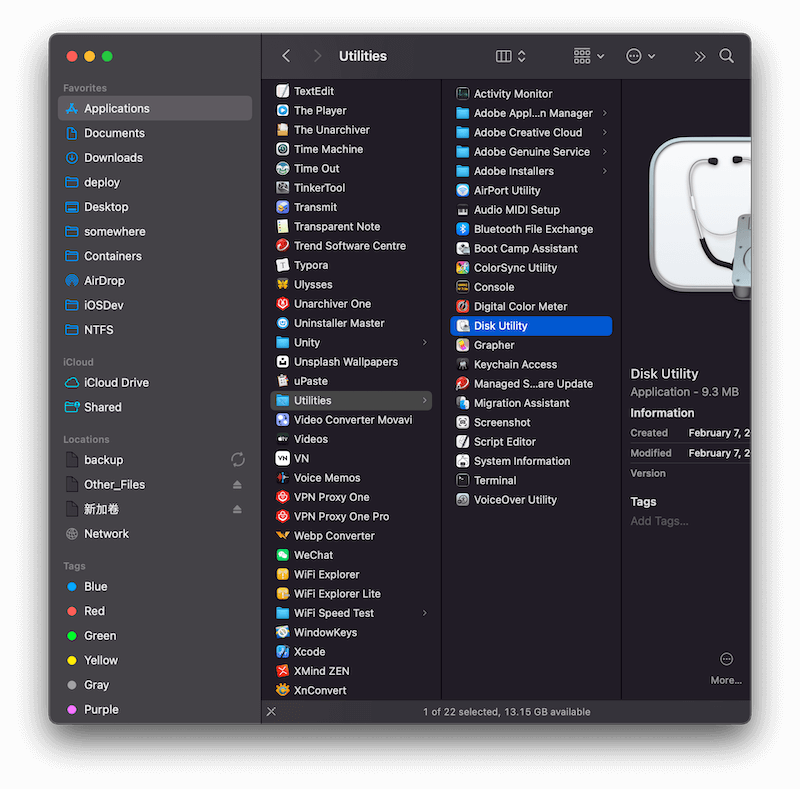800x789 pixels.
Task: Click the Screenshot app icon
Action: (x=462, y=423)
